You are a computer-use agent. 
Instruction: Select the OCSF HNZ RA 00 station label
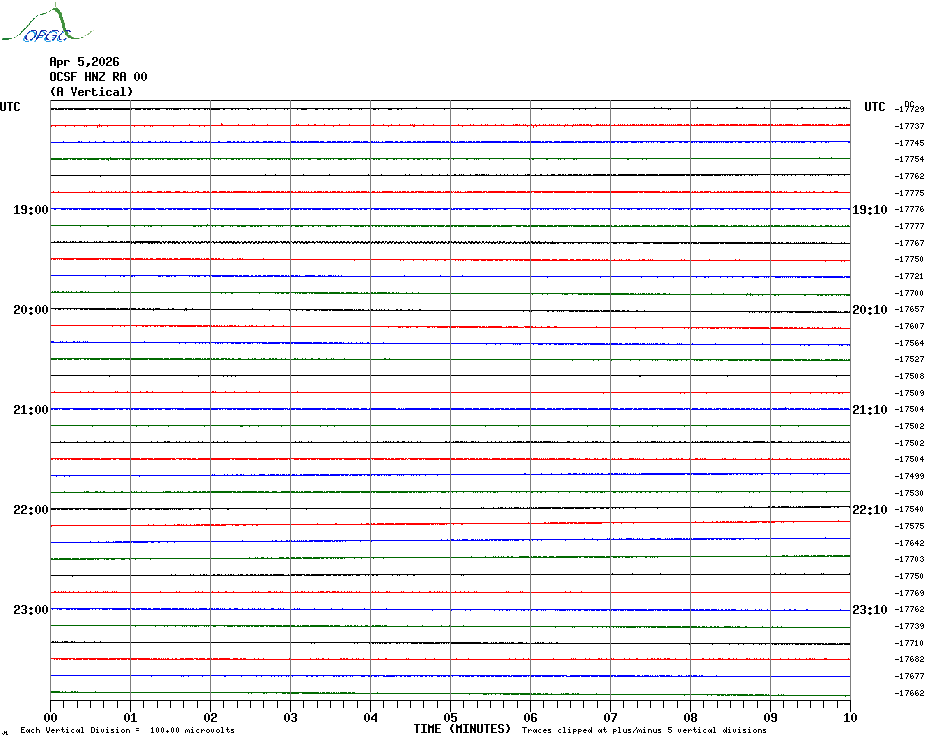(98, 77)
